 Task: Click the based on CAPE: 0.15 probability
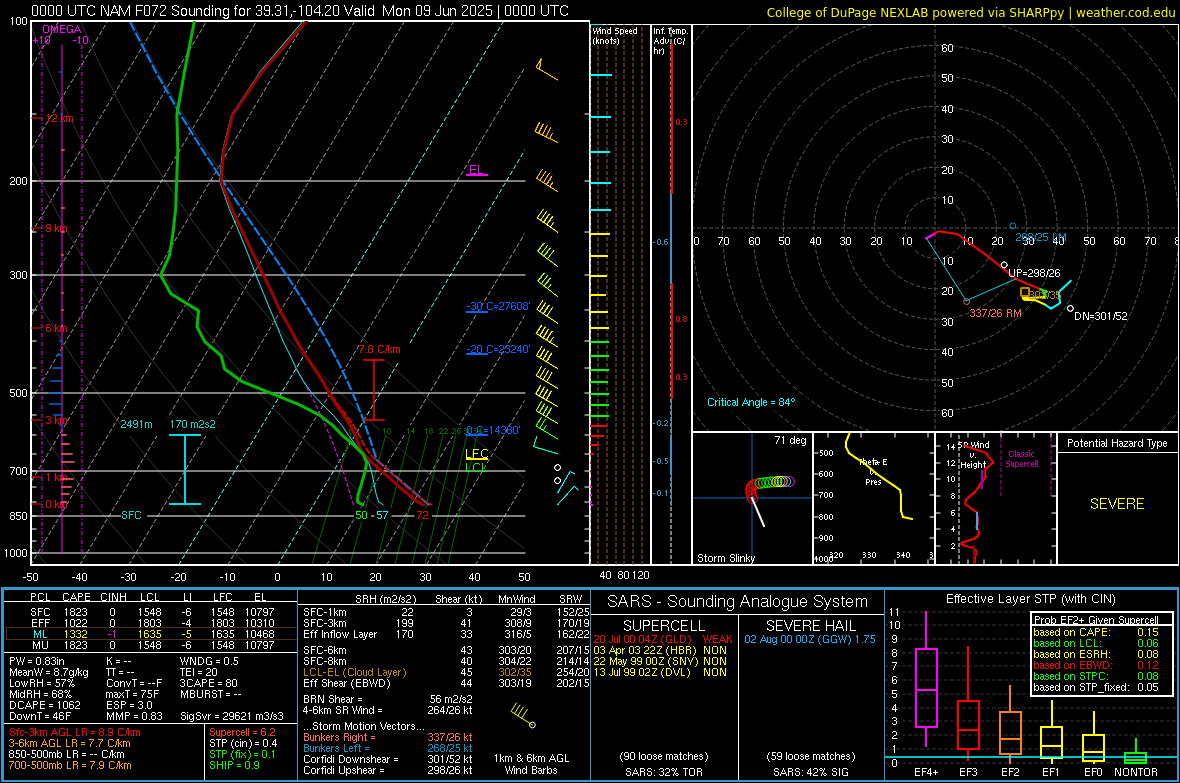pos(1096,632)
